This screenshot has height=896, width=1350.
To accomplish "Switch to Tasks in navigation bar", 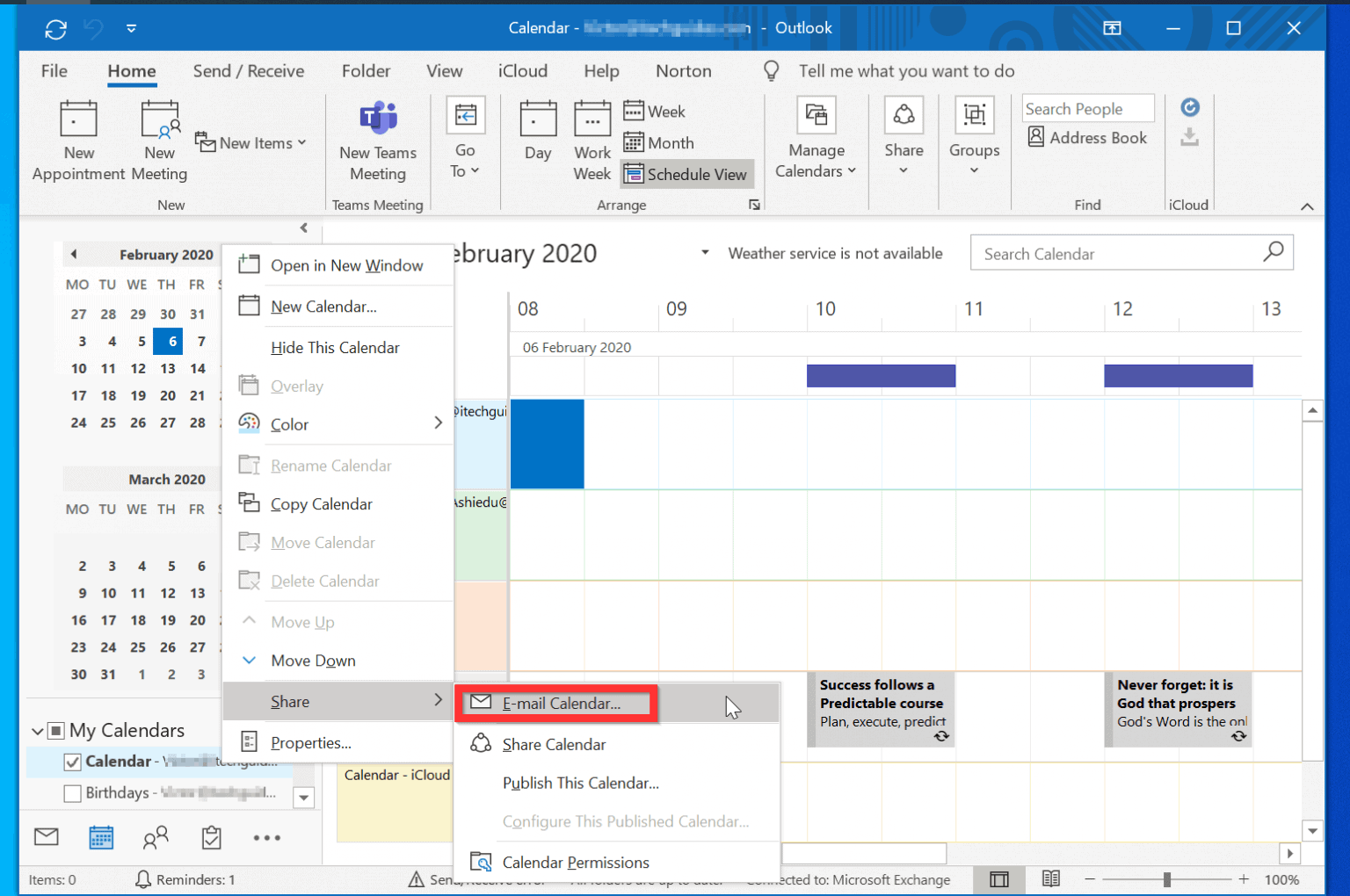I will (x=212, y=837).
